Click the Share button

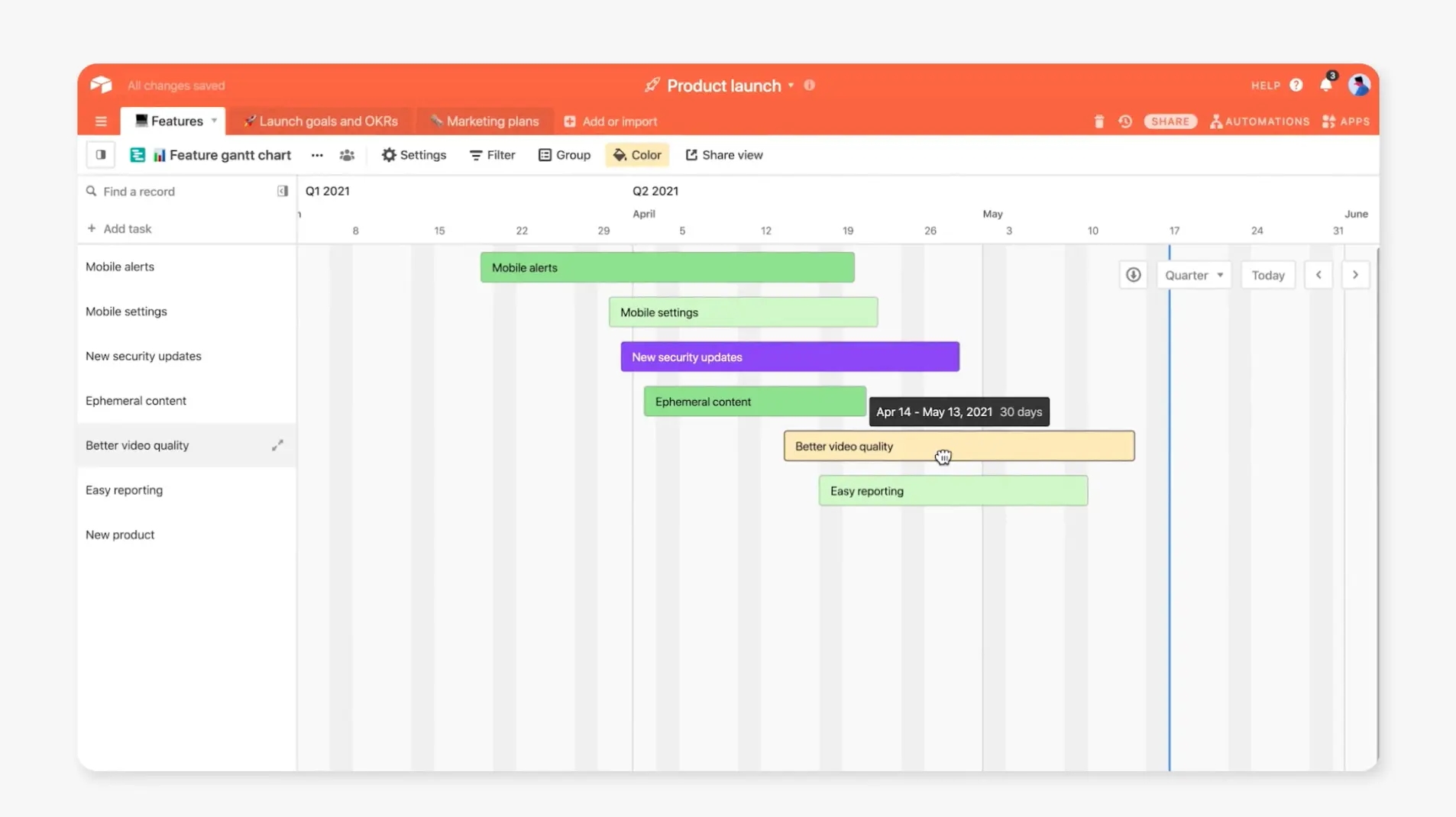[x=1170, y=121]
